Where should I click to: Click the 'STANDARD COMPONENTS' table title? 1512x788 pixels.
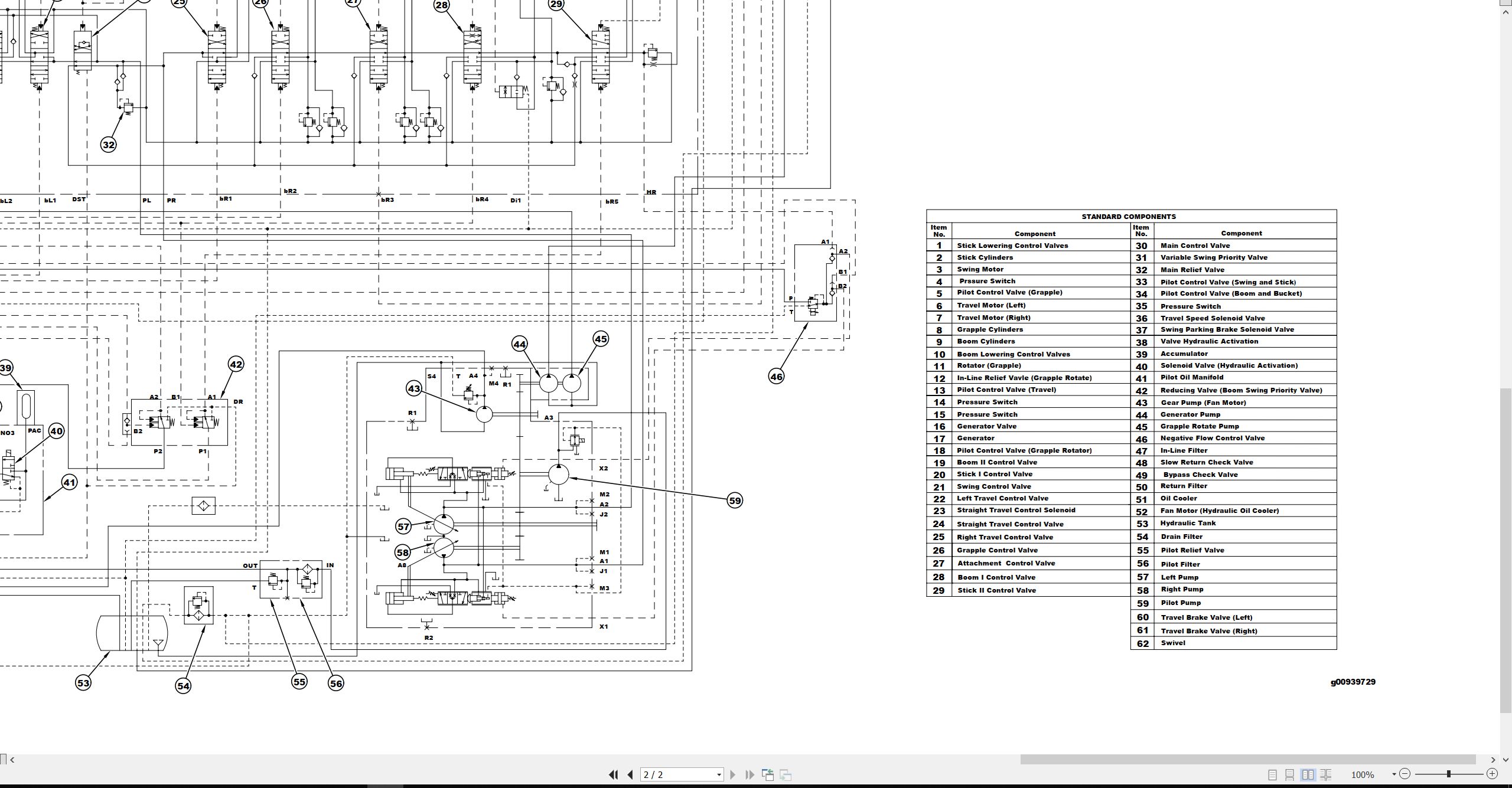[1129, 217]
